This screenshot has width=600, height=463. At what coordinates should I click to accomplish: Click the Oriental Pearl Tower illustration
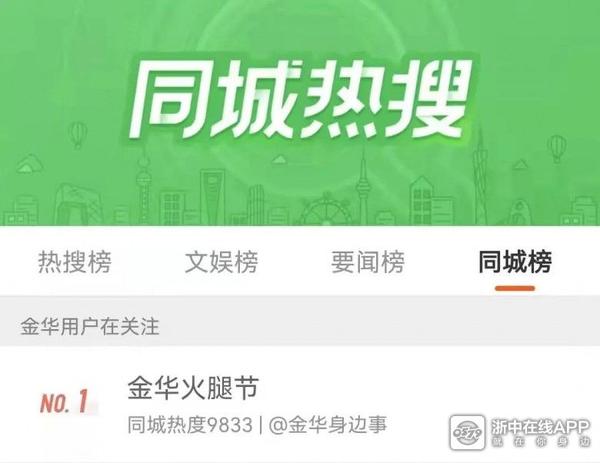click(144, 188)
